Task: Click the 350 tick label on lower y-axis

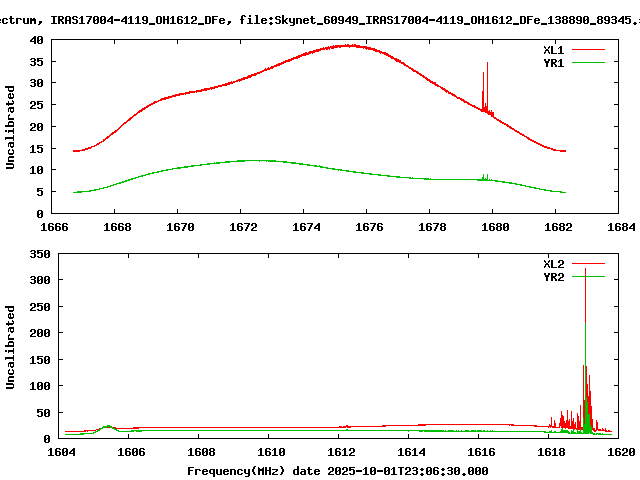Action: tap(42, 256)
